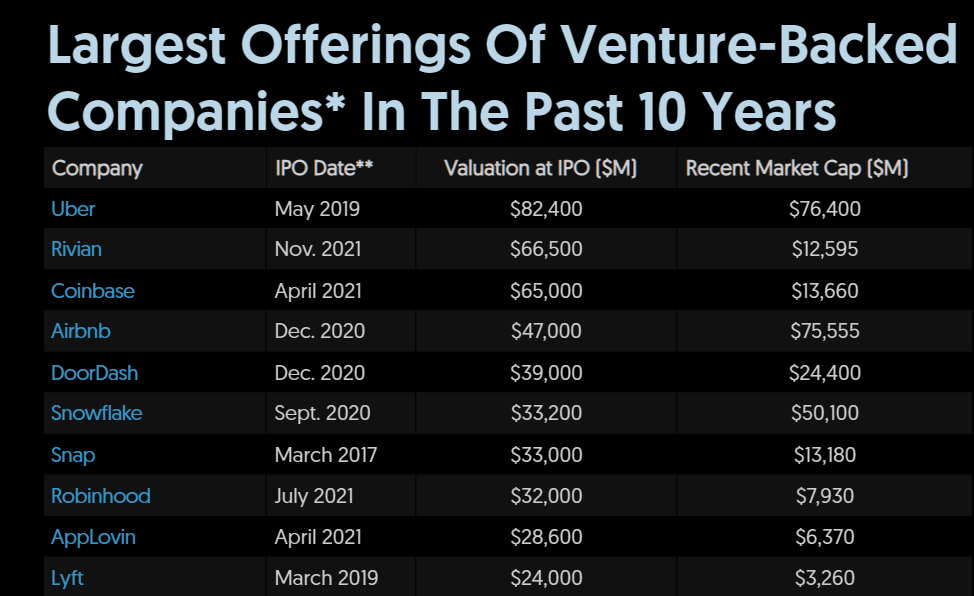Select Rivian's Nov. 2021 date cell
This screenshot has width=974, height=596.
[x=318, y=250]
